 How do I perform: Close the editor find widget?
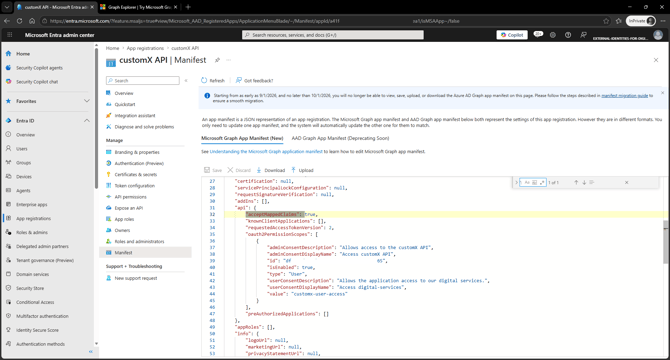(626, 182)
